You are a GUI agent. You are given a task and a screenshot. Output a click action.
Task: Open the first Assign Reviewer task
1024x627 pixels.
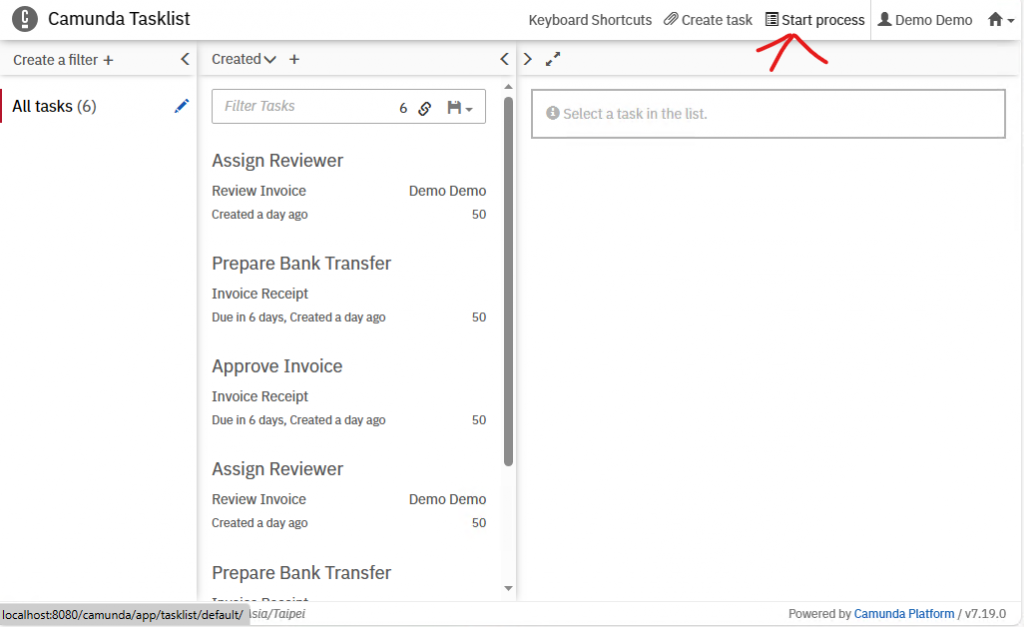click(x=349, y=187)
